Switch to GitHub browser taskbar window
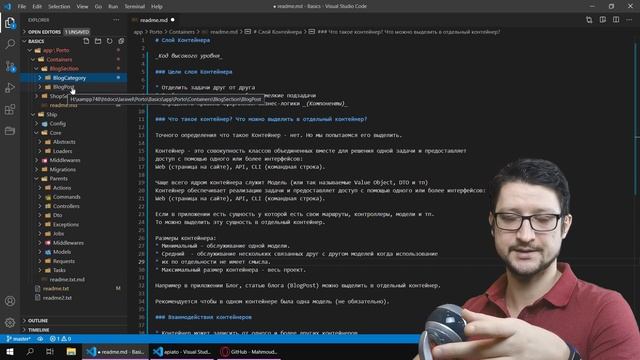The image size is (640, 360). point(249,351)
